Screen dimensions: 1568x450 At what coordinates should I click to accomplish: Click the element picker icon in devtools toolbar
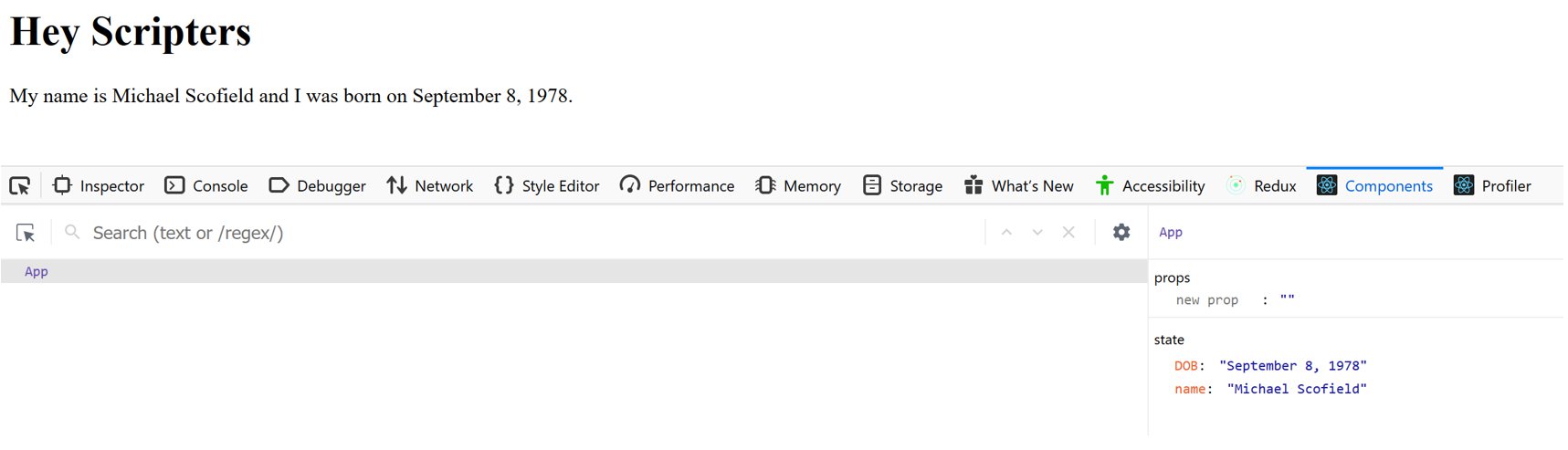[x=20, y=186]
